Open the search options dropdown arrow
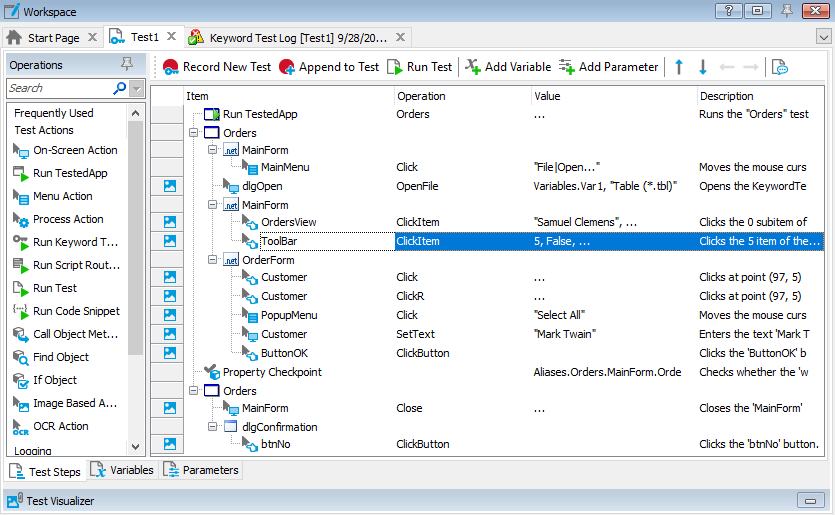 pyautogui.click(x=137, y=89)
